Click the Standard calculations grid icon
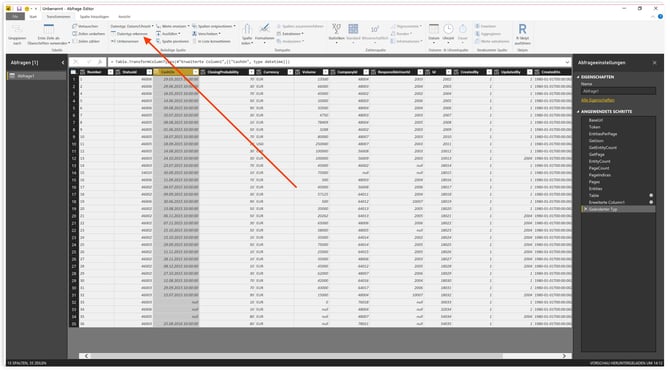The width and height of the screenshot is (670, 374). click(x=353, y=29)
